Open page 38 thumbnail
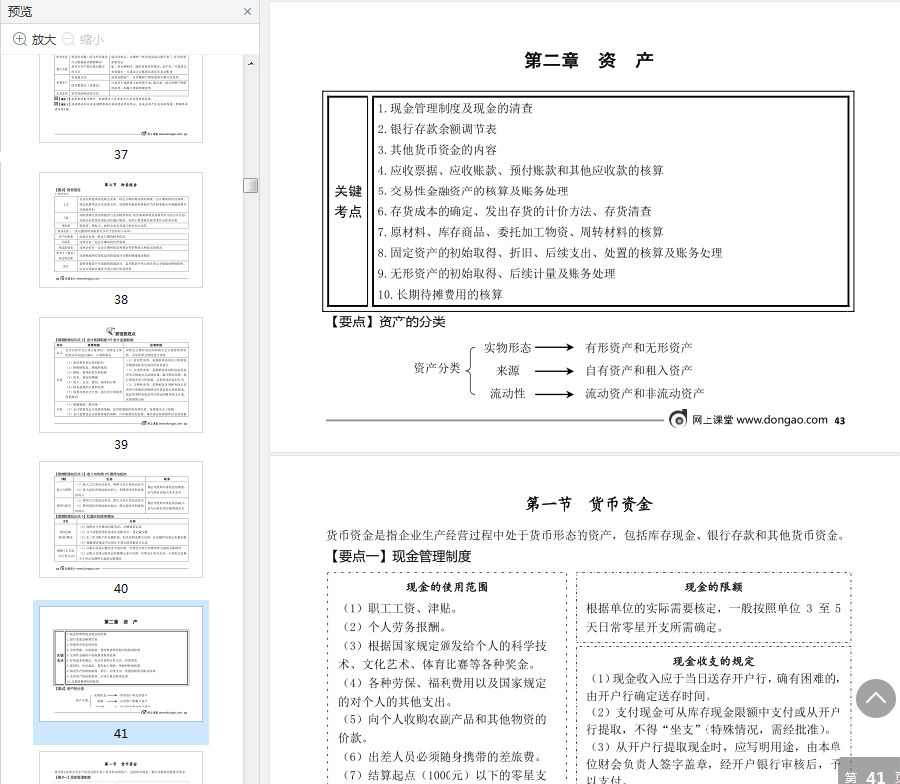Viewport: 900px width, 784px height. (121, 230)
